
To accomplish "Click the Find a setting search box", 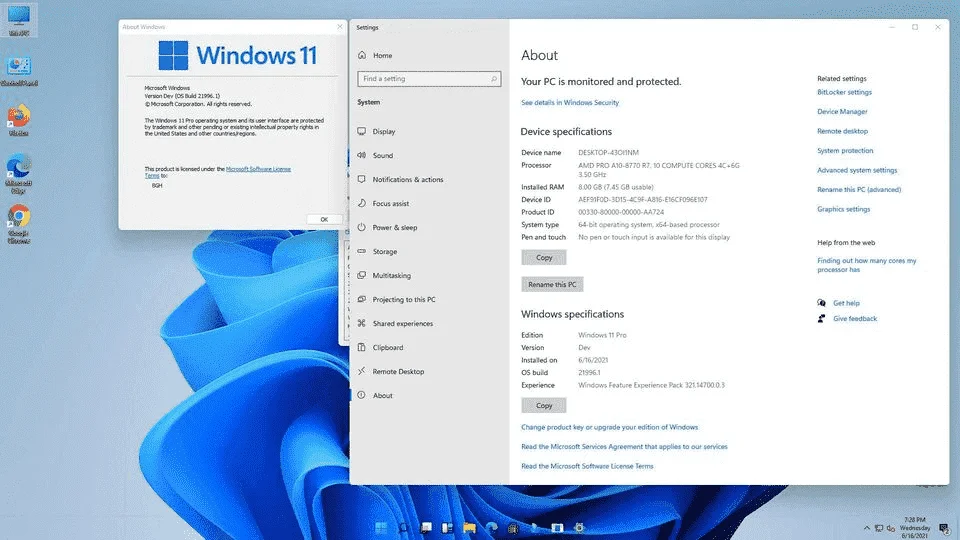I will 429,79.
